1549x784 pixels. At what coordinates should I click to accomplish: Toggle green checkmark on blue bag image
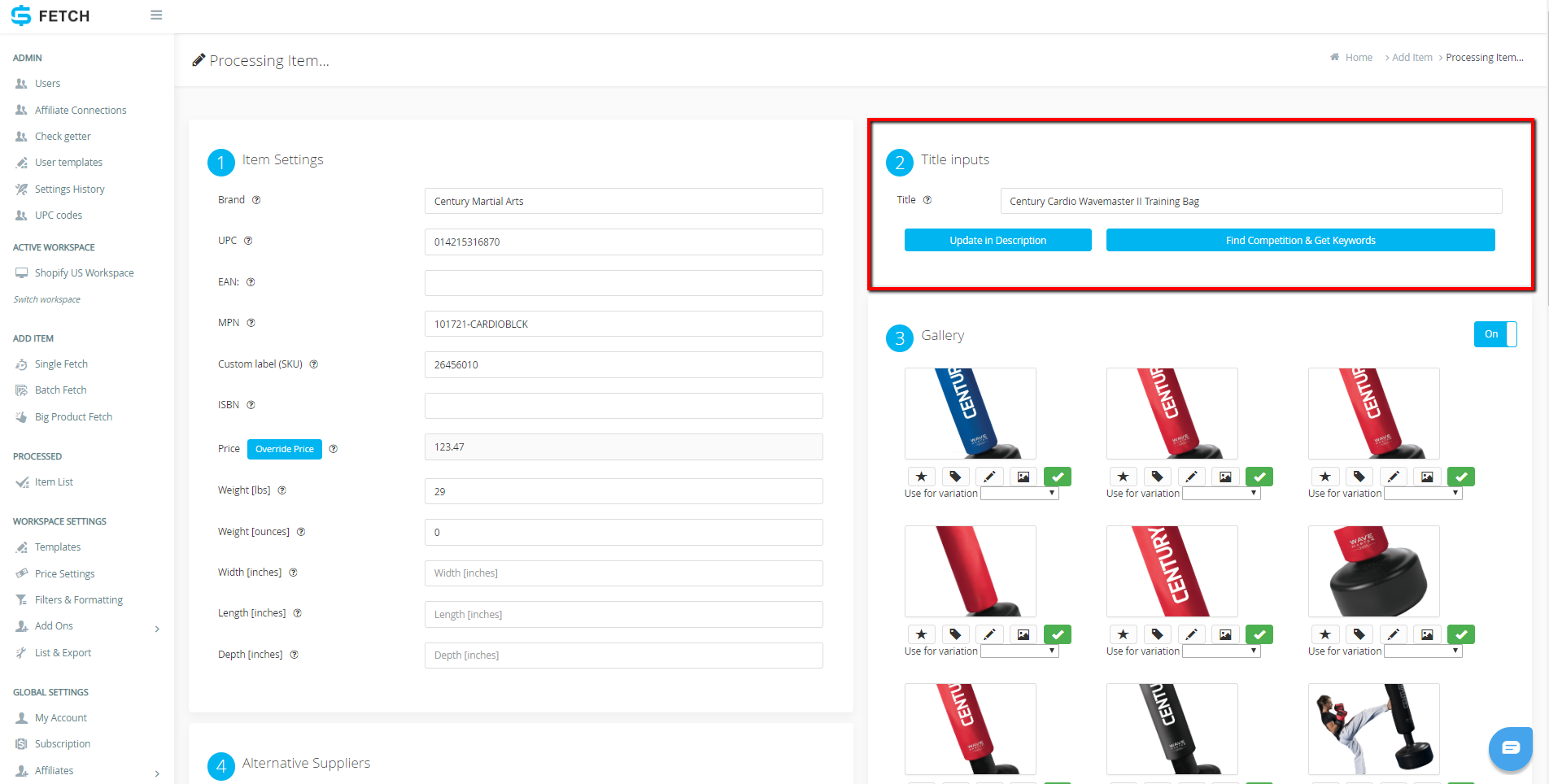point(1058,477)
